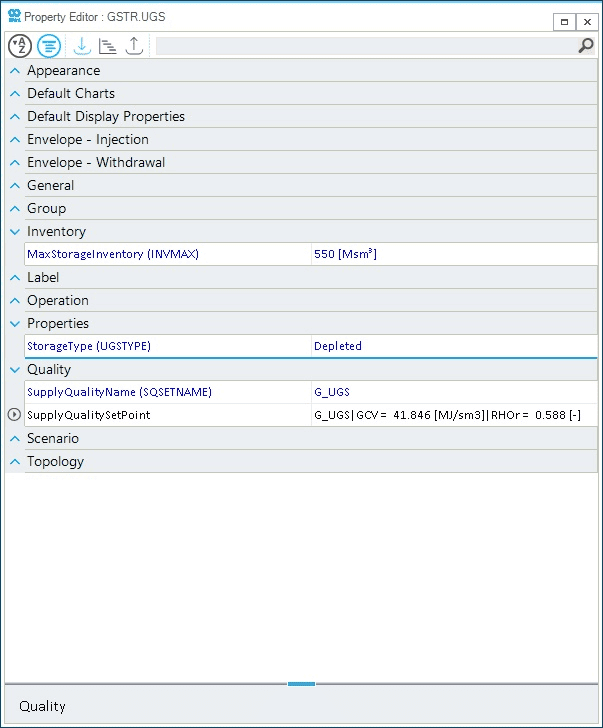Click the Label header text
The height and width of the screenshot is (728, 603).
(x=43, y=278)
